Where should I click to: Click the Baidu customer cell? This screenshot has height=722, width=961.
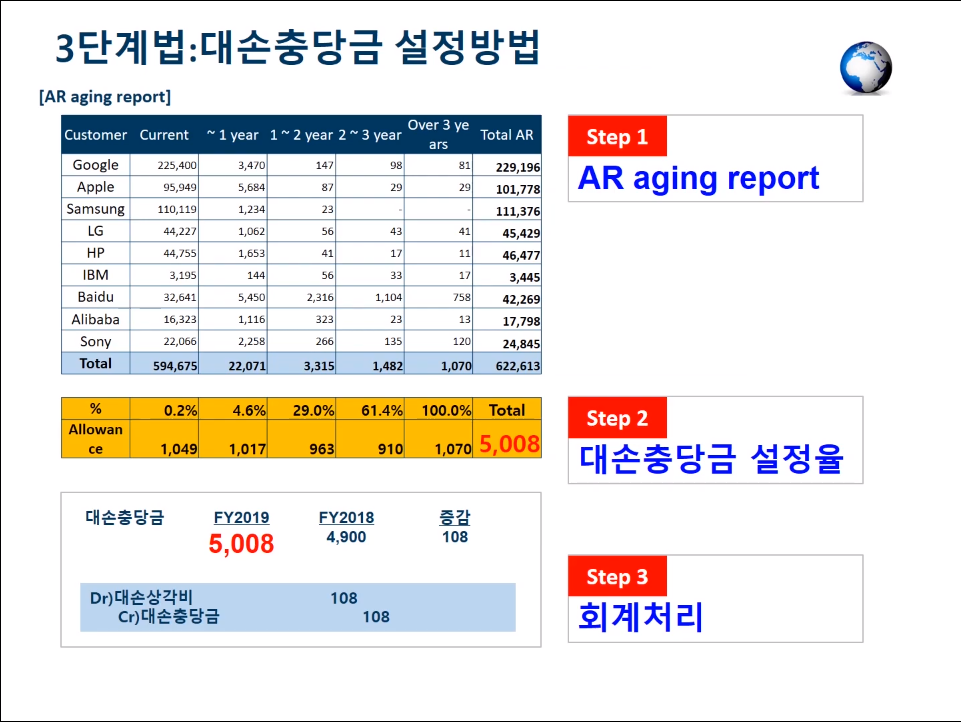(96, 297)
